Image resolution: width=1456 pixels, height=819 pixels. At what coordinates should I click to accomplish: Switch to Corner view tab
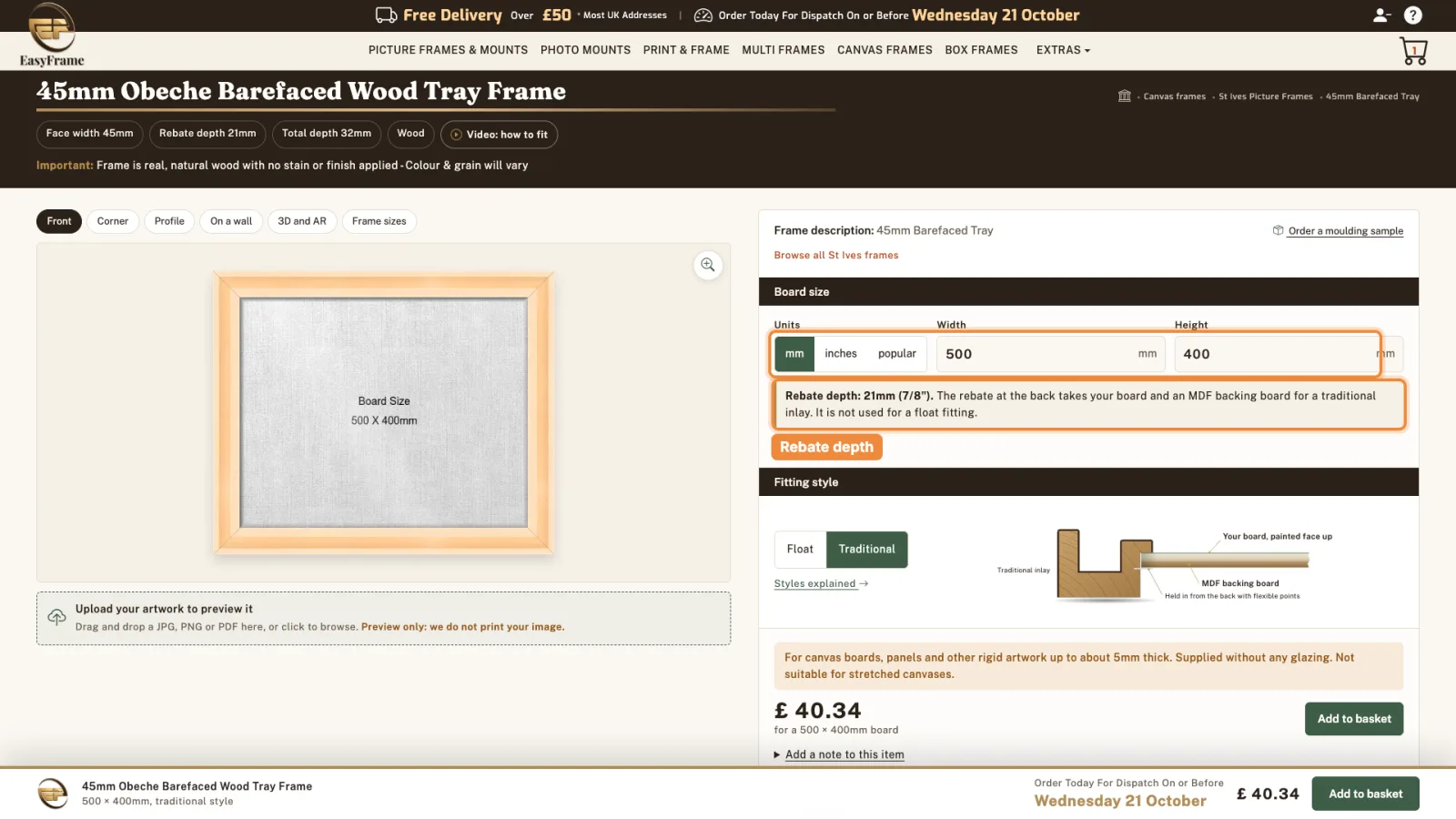coord(113,221)
